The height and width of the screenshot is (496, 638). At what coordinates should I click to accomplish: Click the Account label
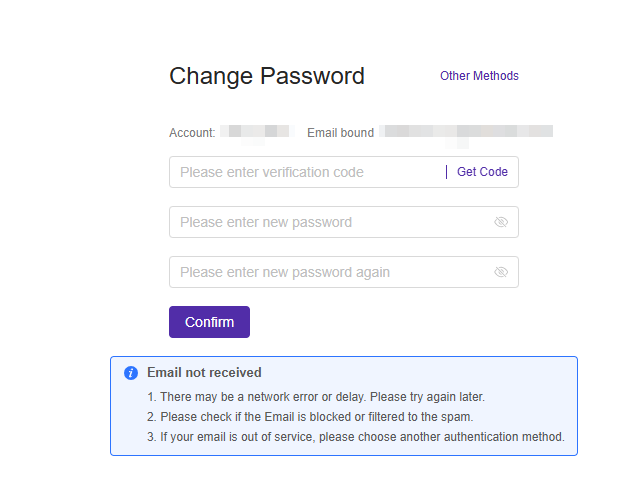192,132
